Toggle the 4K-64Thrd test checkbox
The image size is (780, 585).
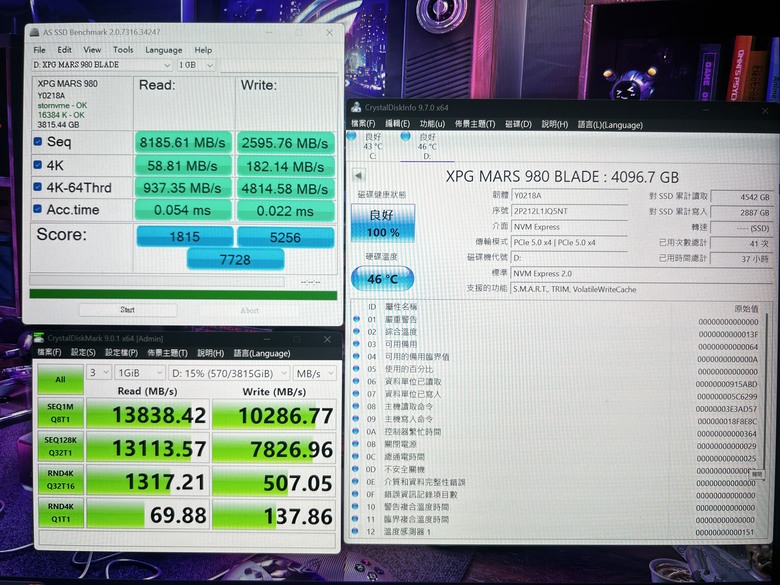click(38, 187)
